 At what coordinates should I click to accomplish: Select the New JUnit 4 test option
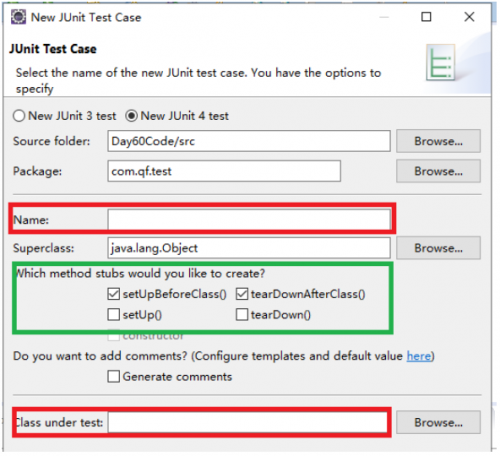pyautogui.click(x=131, y=116)
